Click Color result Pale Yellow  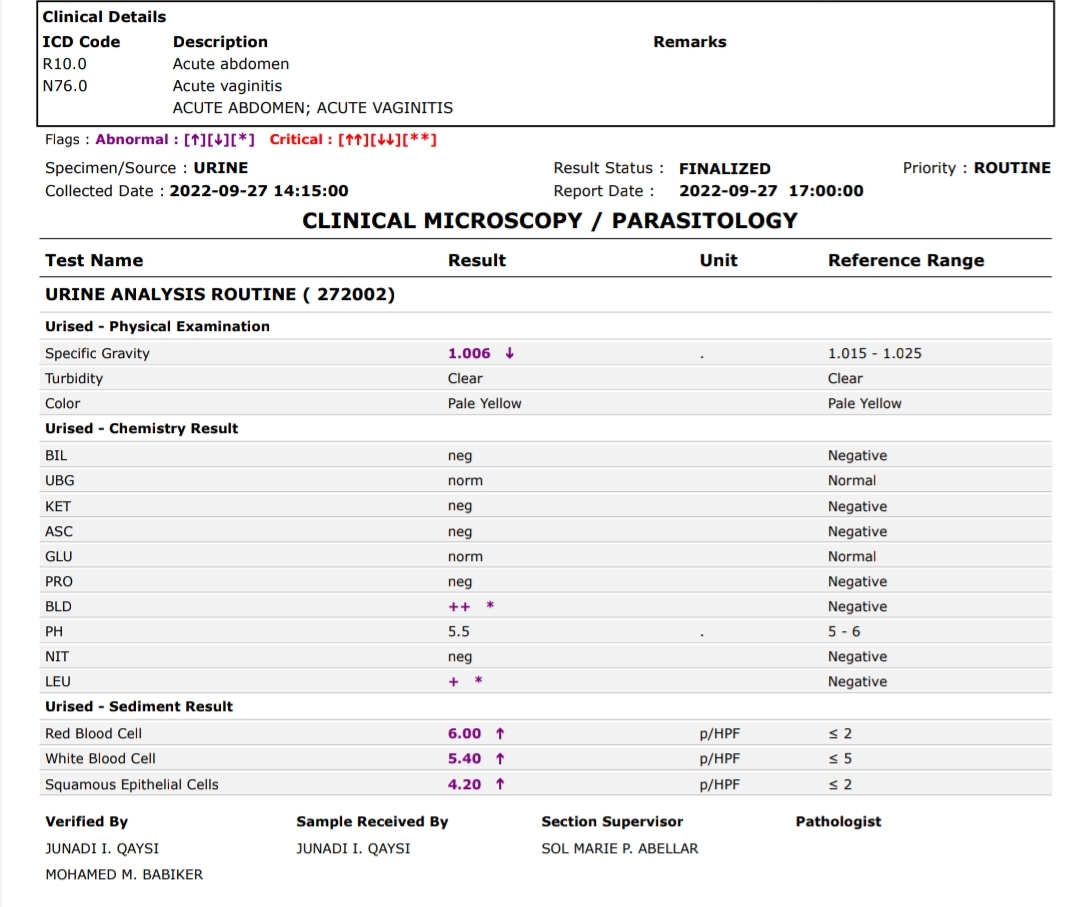click(484, 404)
